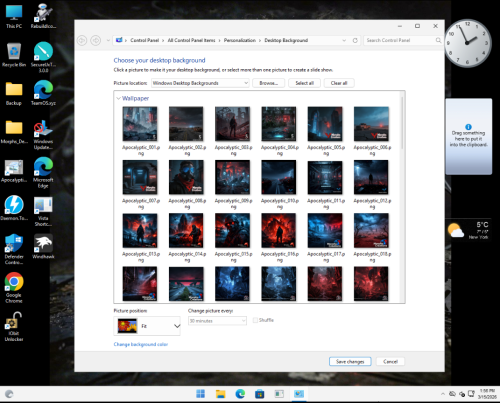Cancel the background changes

390,362
